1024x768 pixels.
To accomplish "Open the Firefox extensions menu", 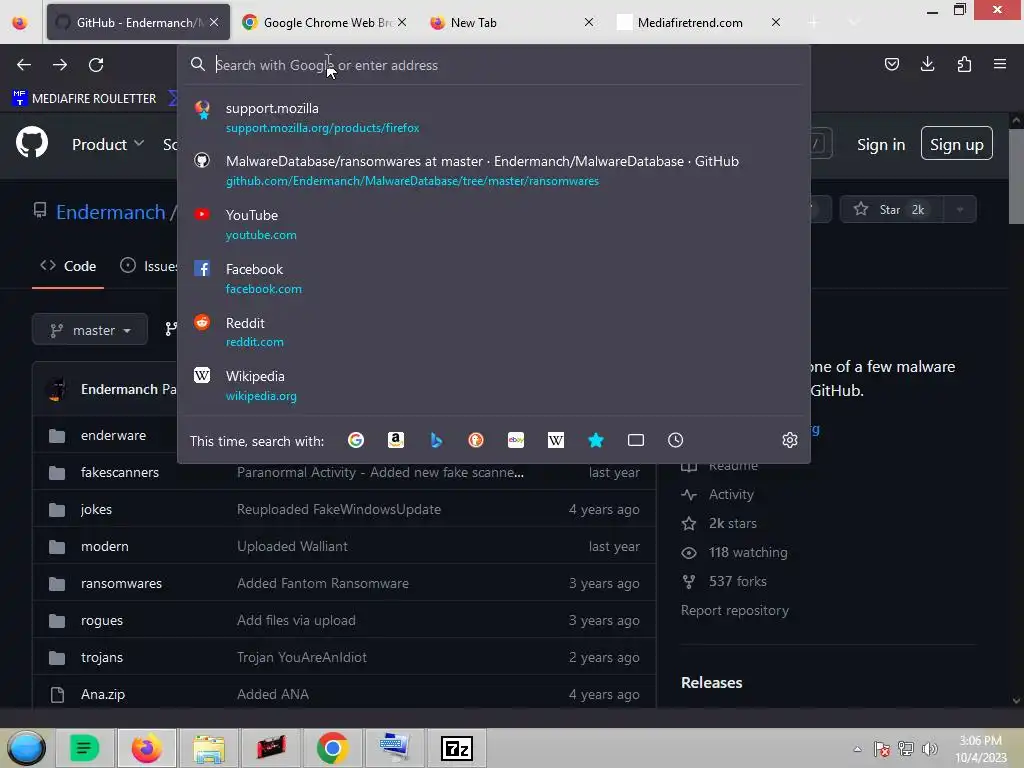I will (964, 64).
